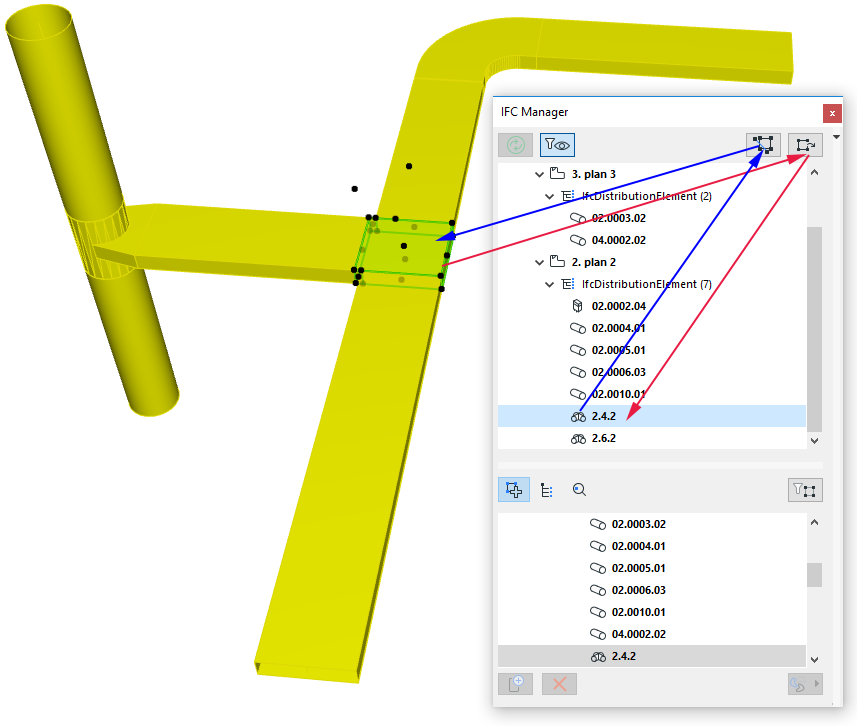Screen dimensions: 857x726
Task: Select element 2.6.2 in the tree
Action: pyautogui.click(x=603, y=438)
